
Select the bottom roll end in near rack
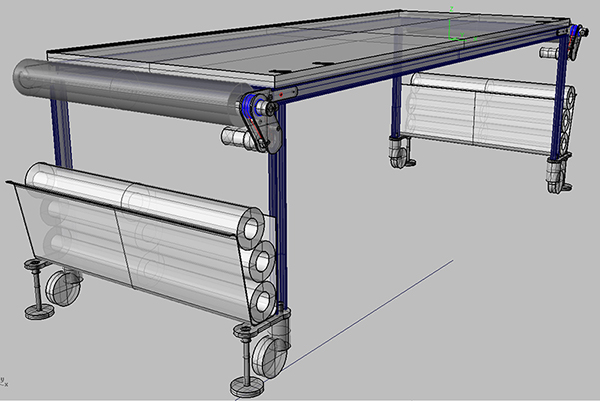coord(265,298)
